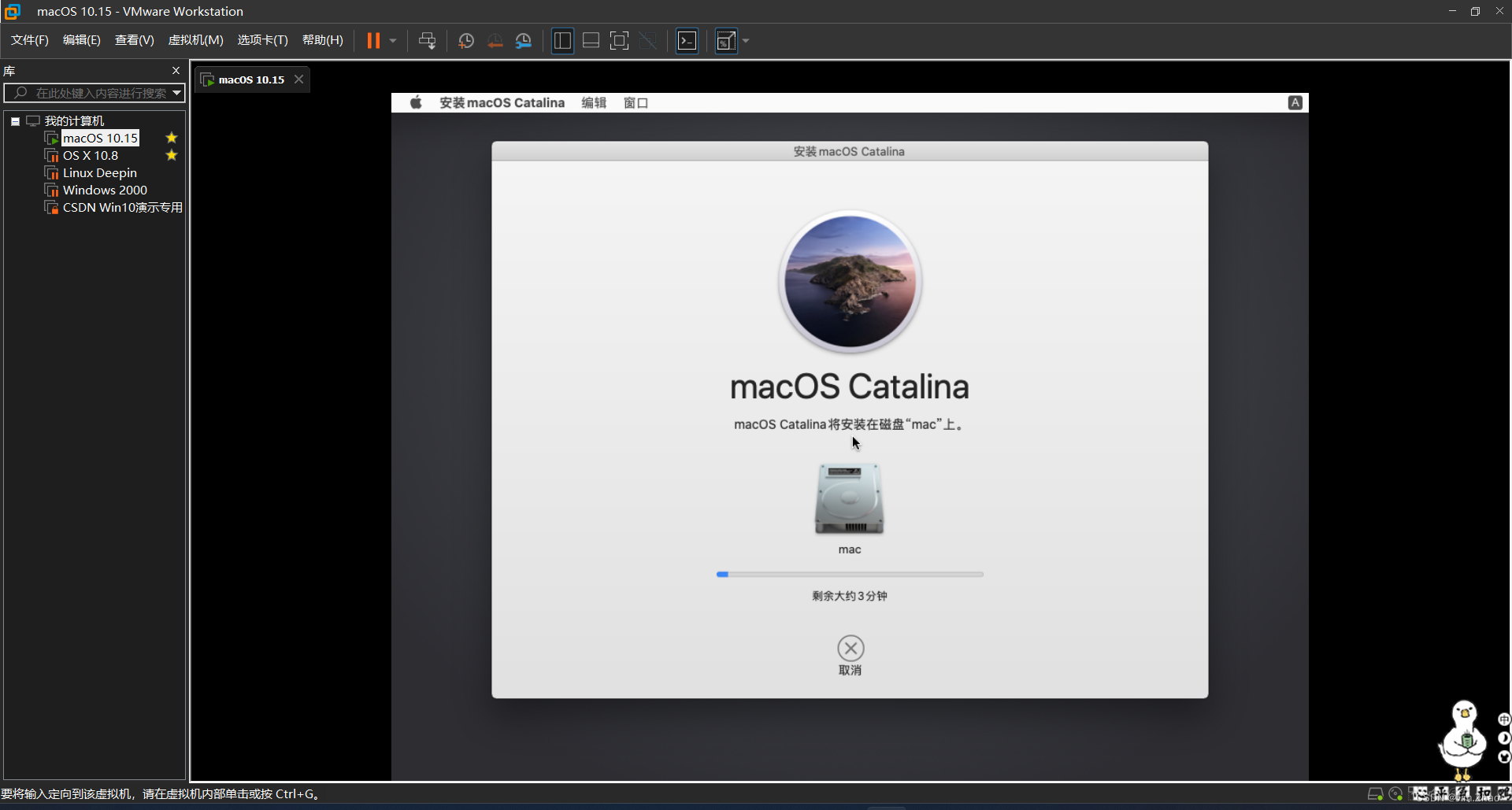Toggle the library sidebar view button

[562, 40]
